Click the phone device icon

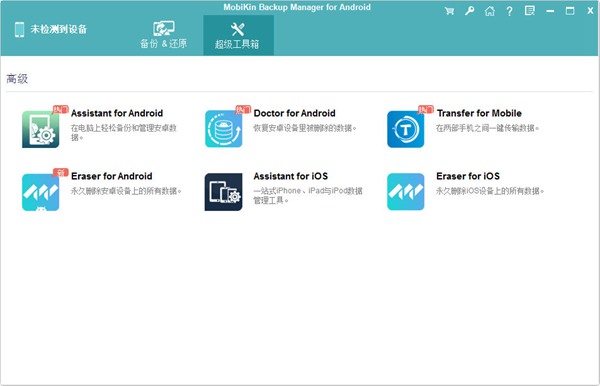[x=19, y=29]
